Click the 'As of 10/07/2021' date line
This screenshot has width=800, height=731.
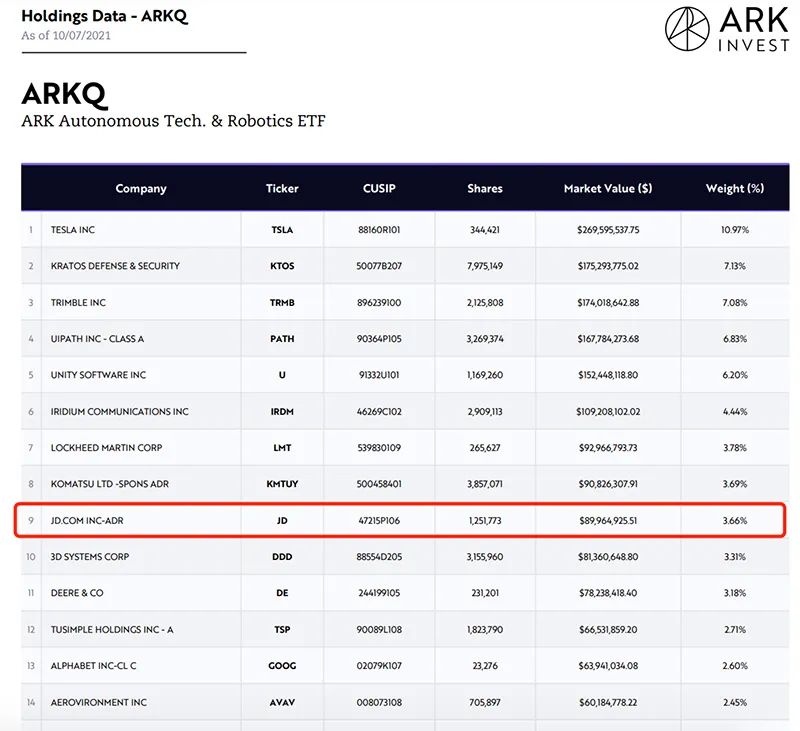(66, 36)
